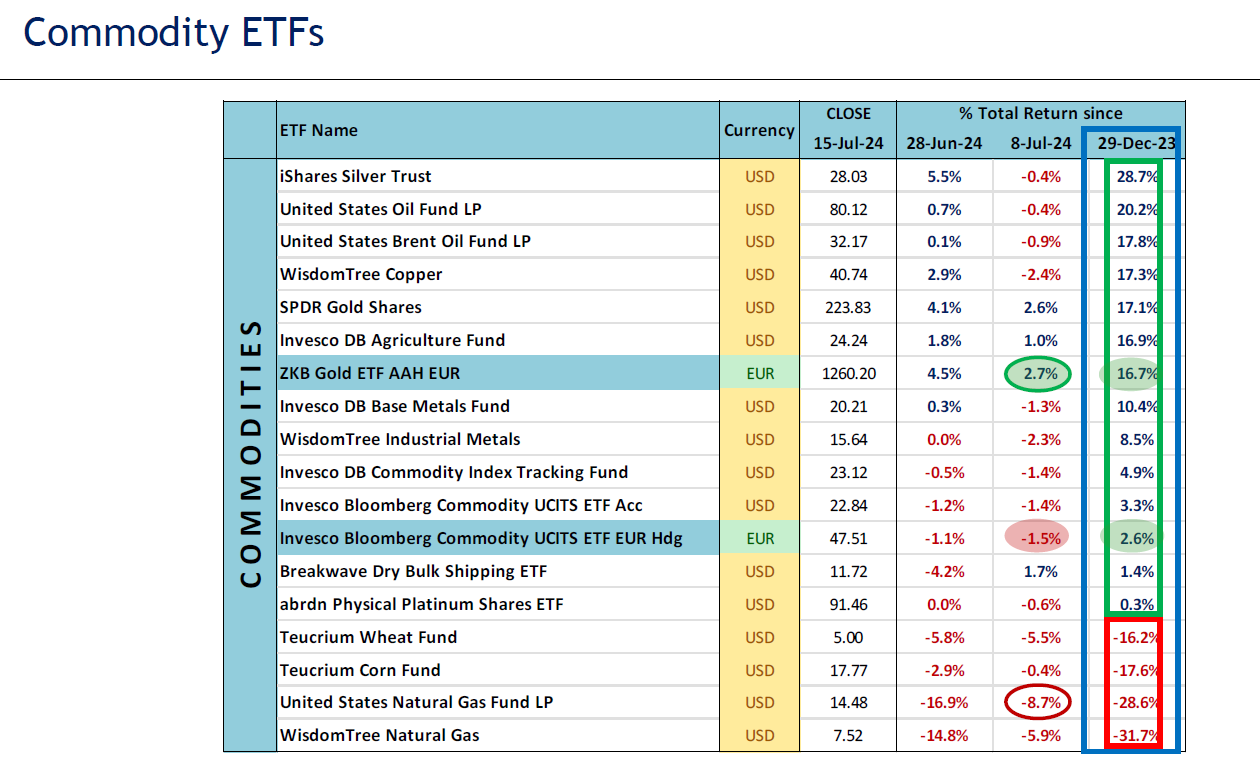Screen dimensions: 1260x771
Task: Select the ETF Name column header
Action: (x=319, y=130)
